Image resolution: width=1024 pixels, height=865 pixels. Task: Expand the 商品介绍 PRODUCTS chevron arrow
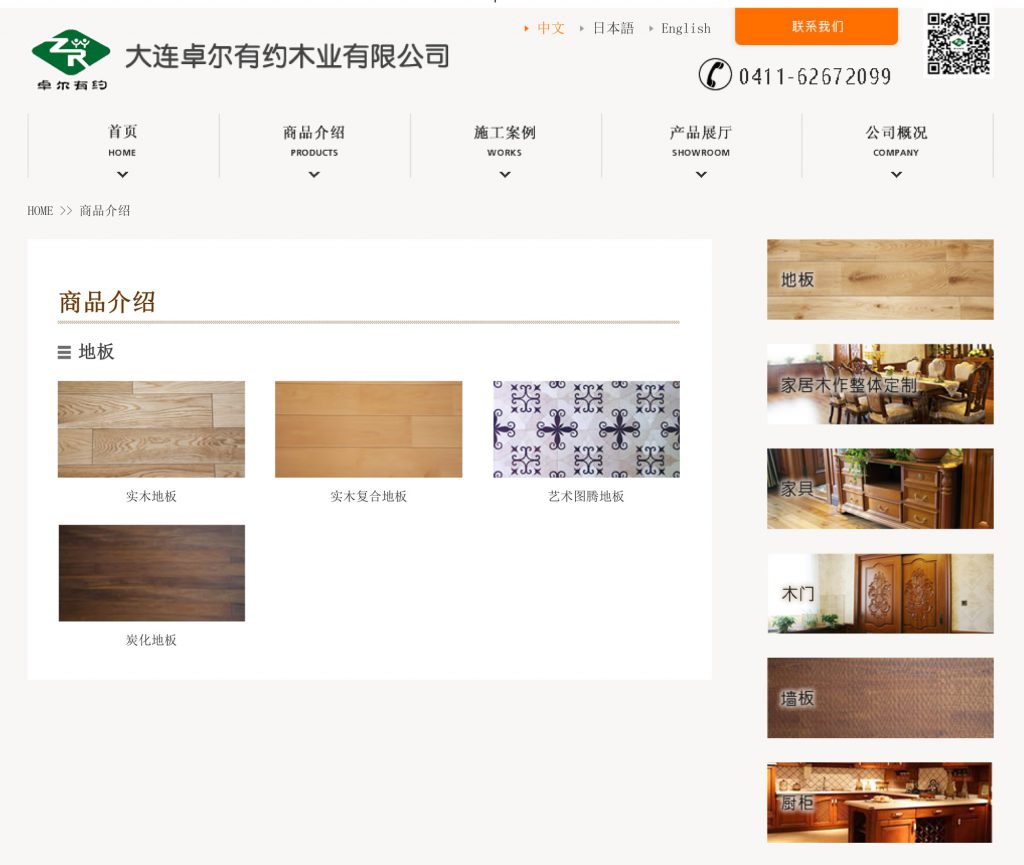314,175
